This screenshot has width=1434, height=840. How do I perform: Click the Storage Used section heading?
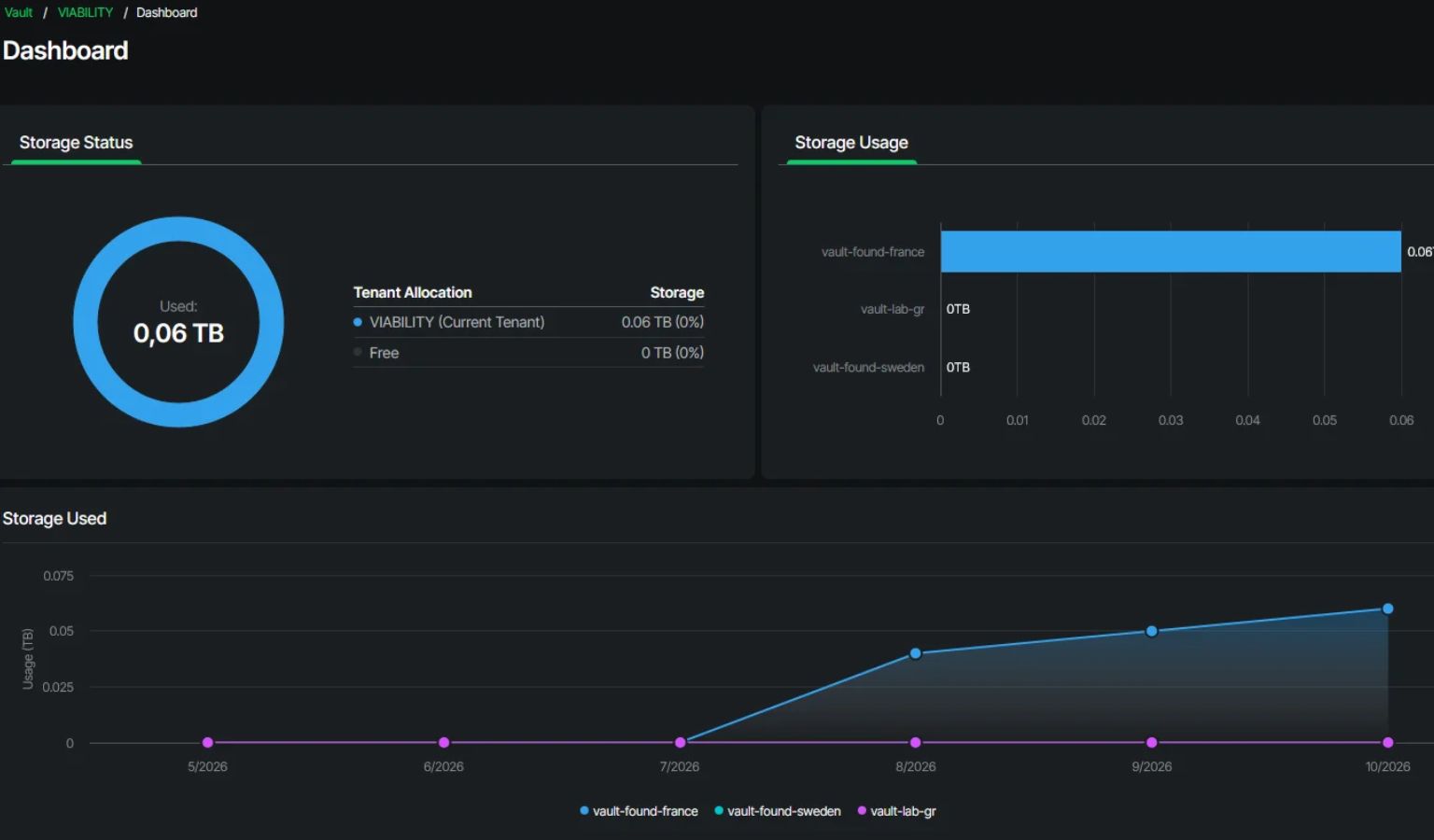click(x=54, y=518)
